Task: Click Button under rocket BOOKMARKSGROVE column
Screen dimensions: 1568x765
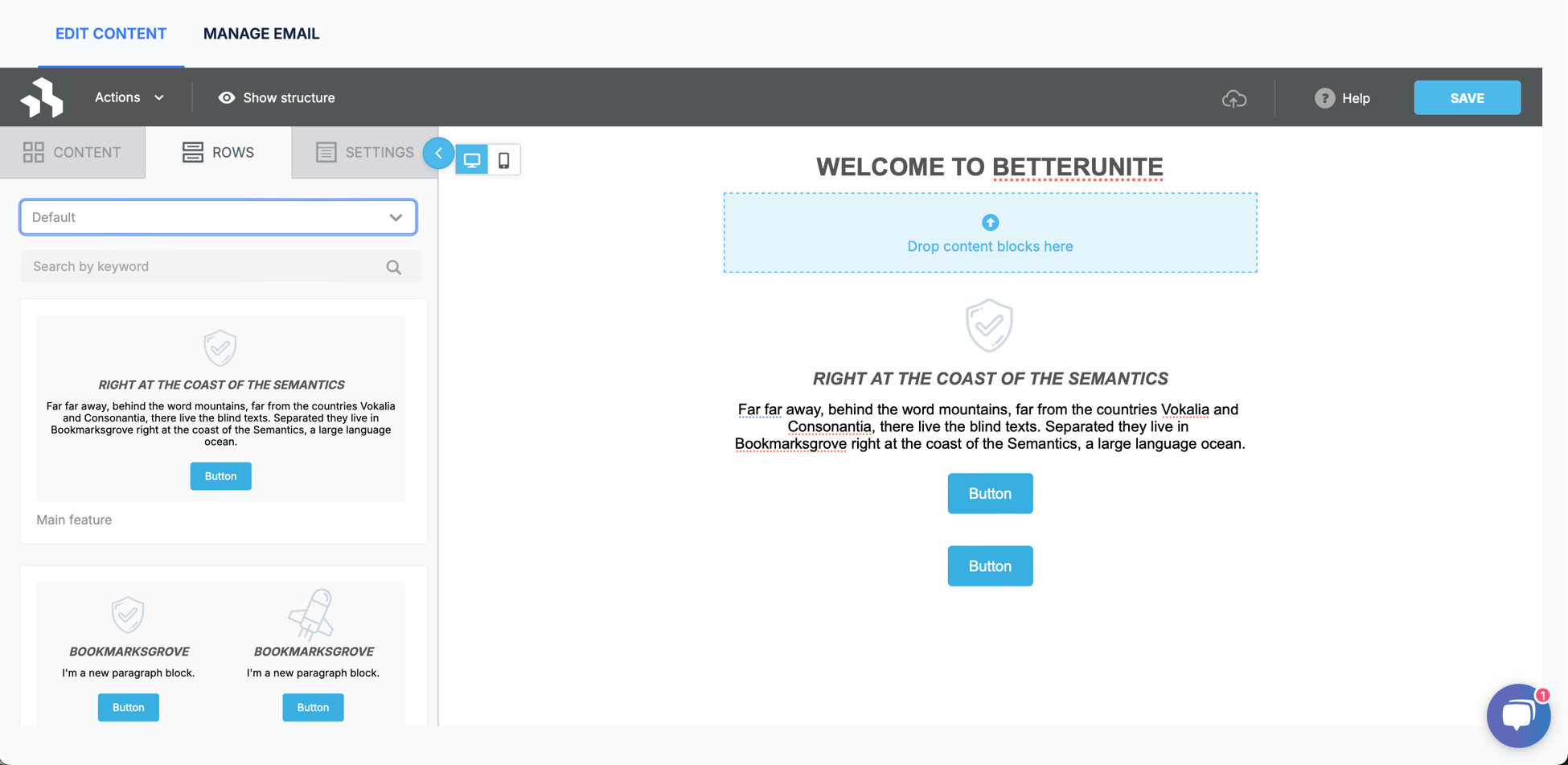Action: (x=313, y=708)
